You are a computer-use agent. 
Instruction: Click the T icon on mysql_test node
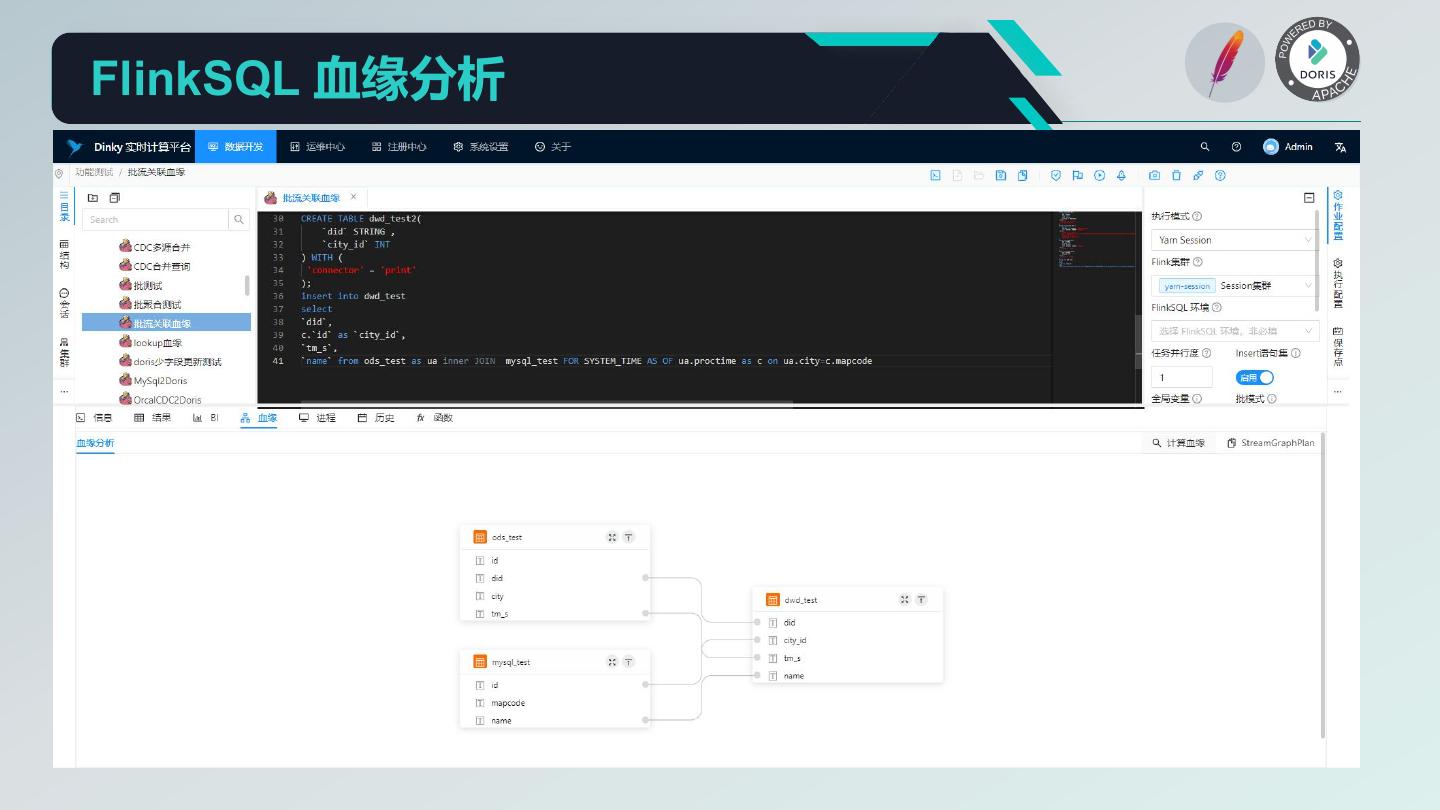point(629,662)
